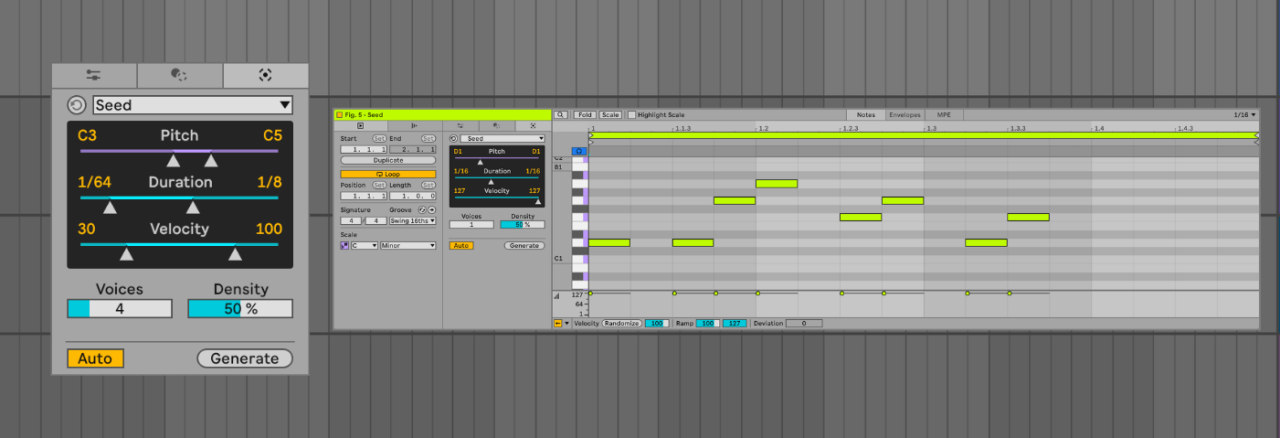
Task: Click the large Density 50% slider
Action: (240, 309)
